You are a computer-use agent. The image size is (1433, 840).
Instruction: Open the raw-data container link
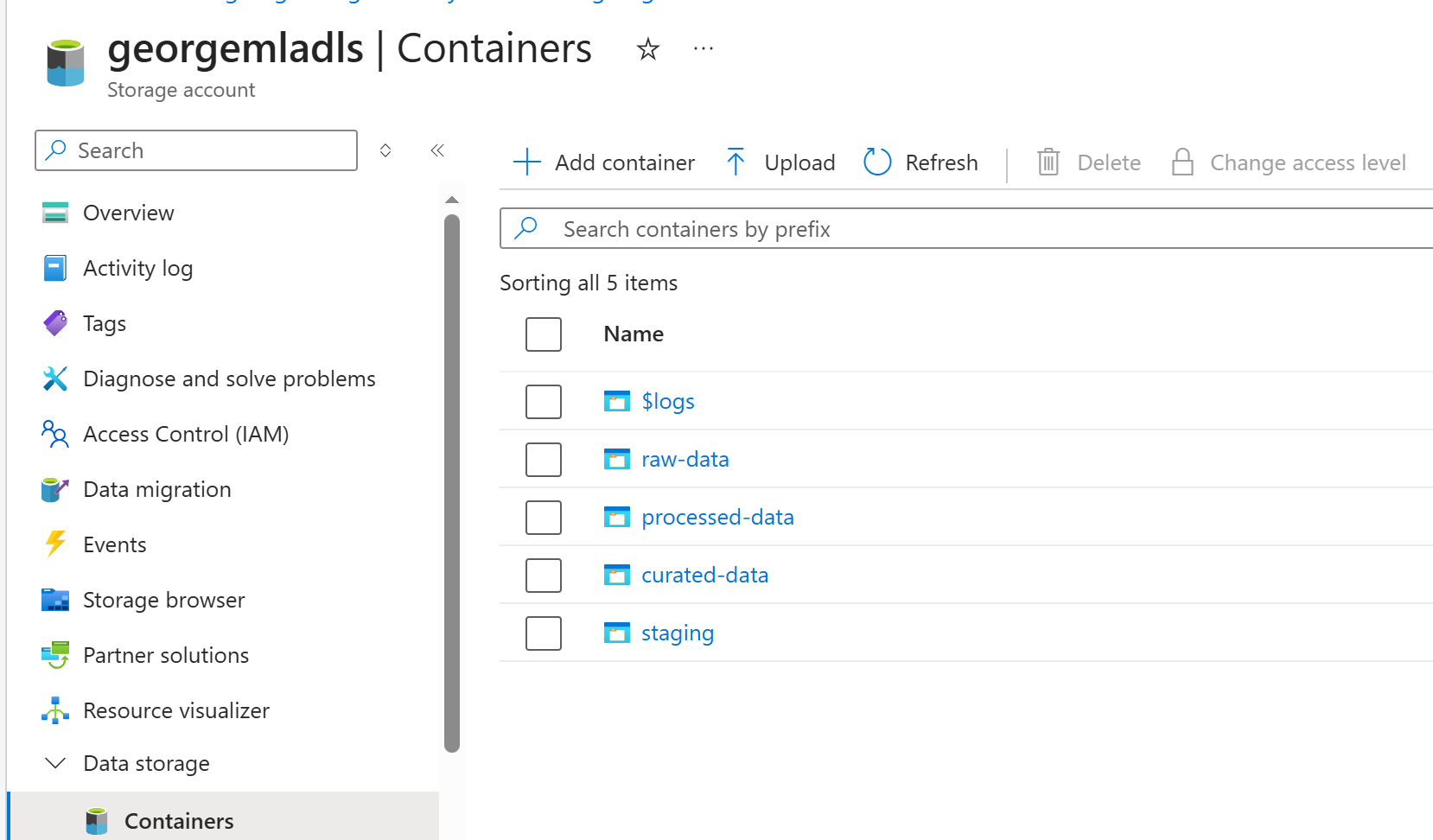coord(685,459)
